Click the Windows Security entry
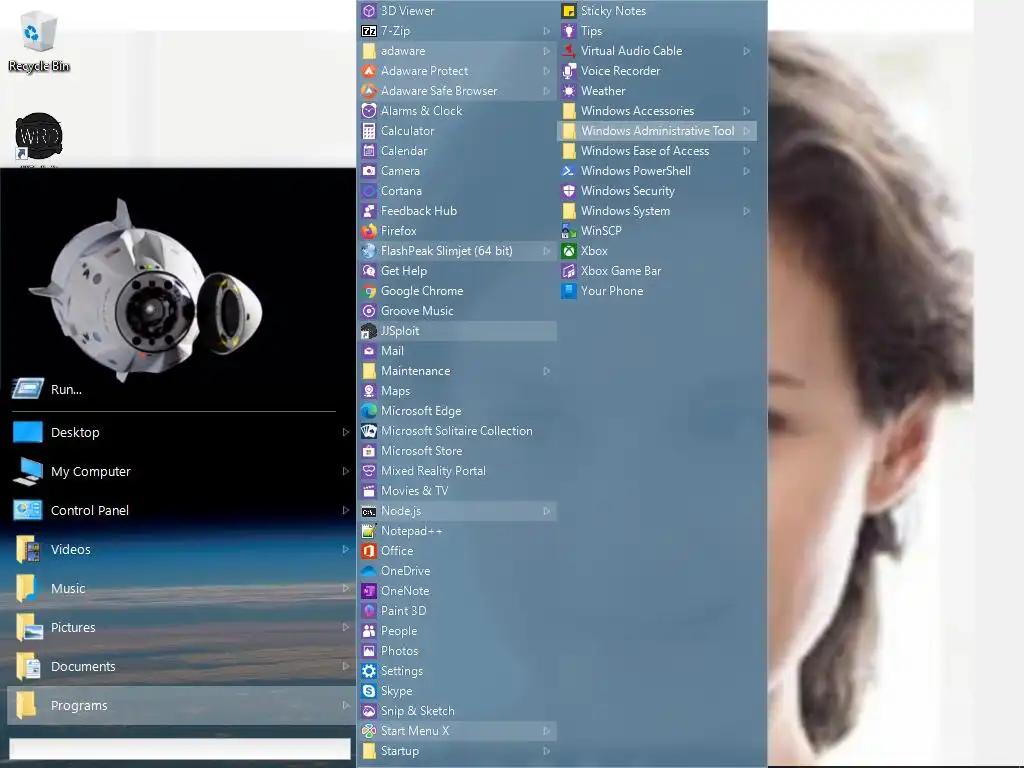The height and width of the screenshot is (768, 1024). pyautogui.click(x=656, y=191)
